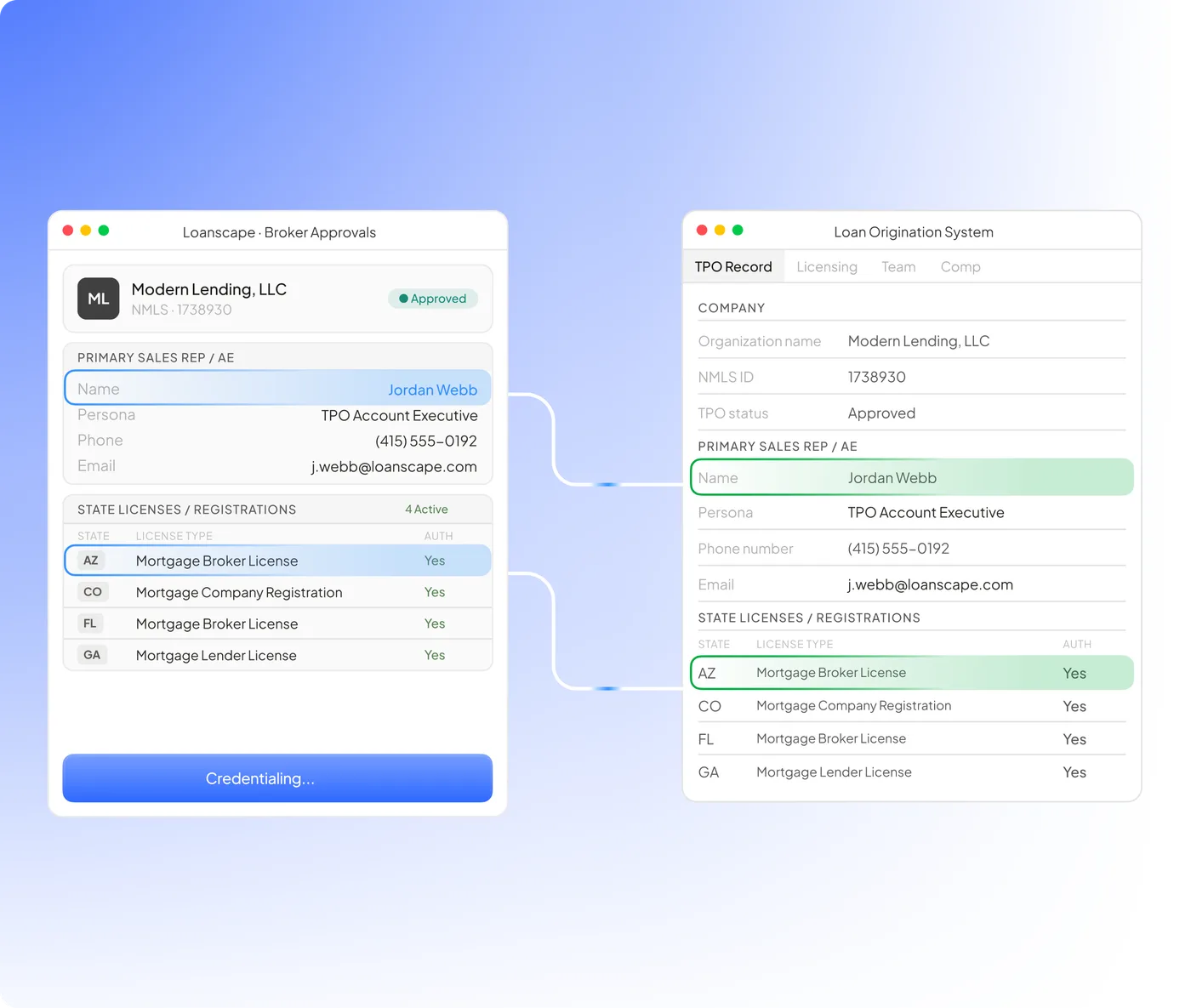Click NMLS ID value 1738930 in Loan Origination System

pyautogui.click(x=876, y=377)
